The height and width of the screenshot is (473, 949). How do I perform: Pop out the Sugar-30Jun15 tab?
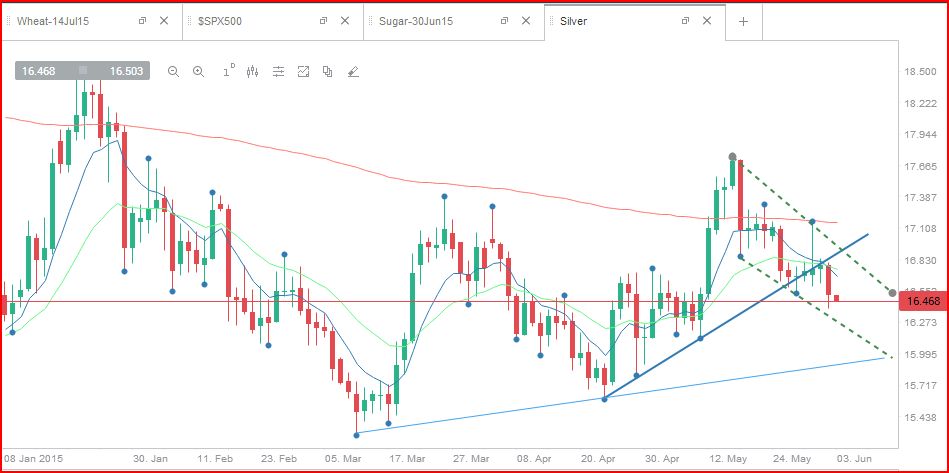tap(504, 21)
